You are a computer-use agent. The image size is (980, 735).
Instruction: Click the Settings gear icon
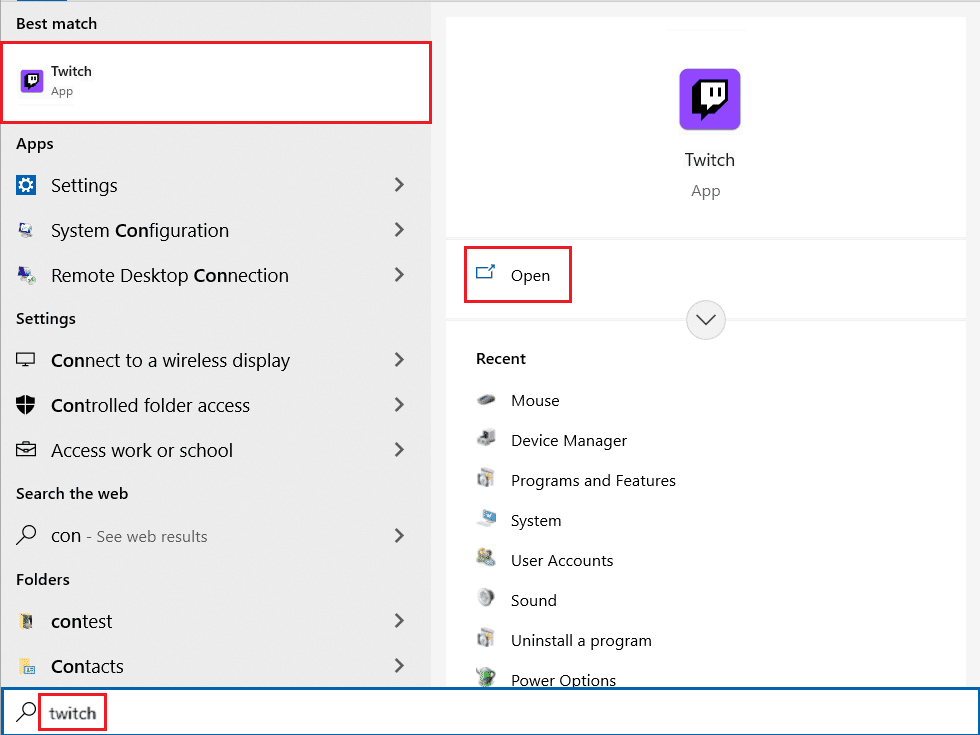pyautogui.click(x=26, y=185)
